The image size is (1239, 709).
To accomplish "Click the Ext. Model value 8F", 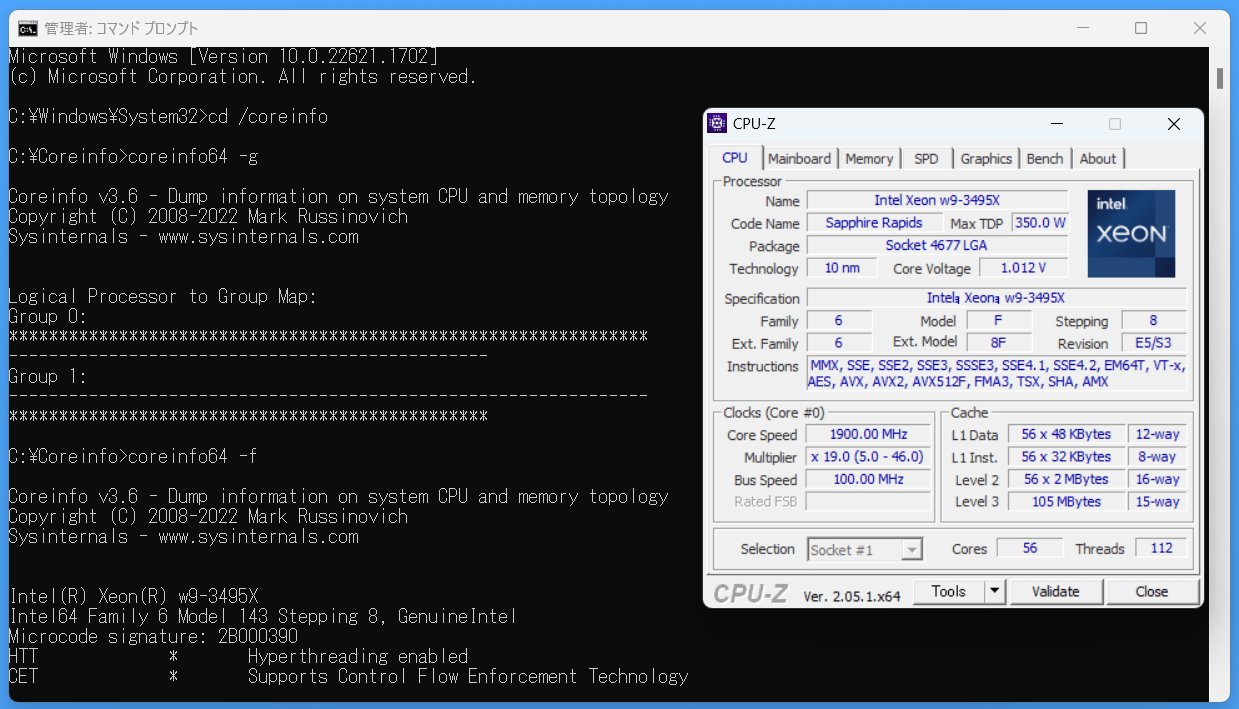I will 998,343.
